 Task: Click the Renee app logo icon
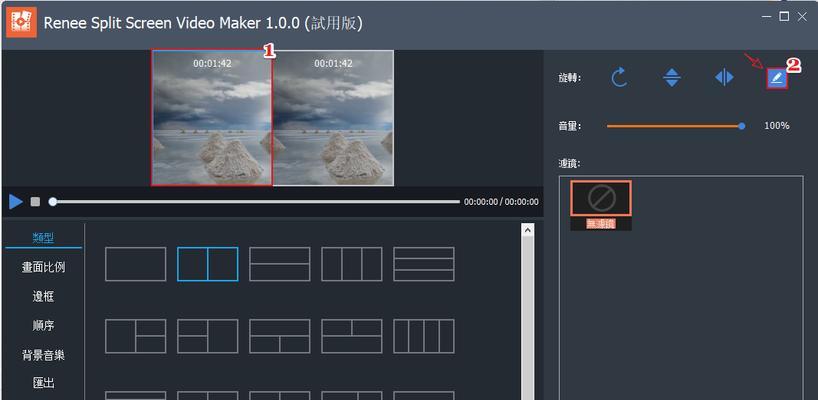coord(21,22)
